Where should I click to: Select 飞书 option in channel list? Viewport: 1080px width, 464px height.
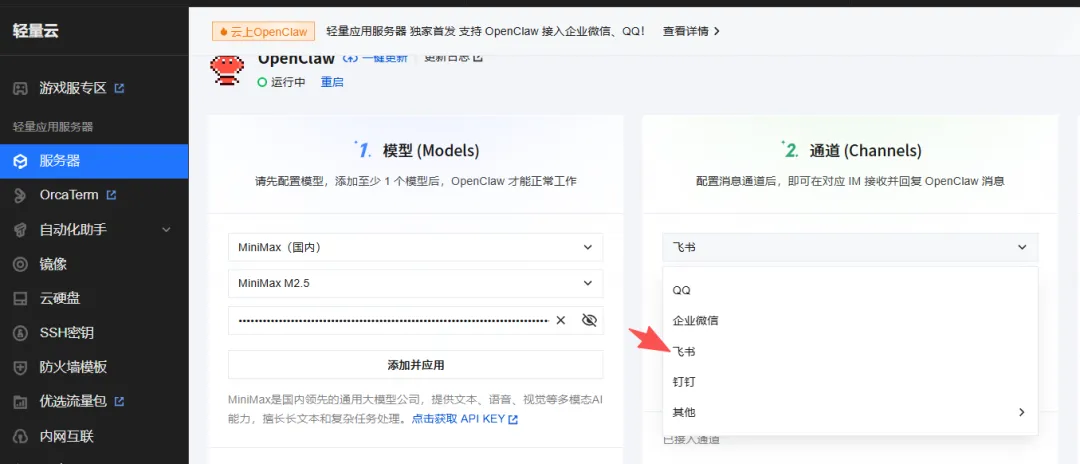pos(850,352)
